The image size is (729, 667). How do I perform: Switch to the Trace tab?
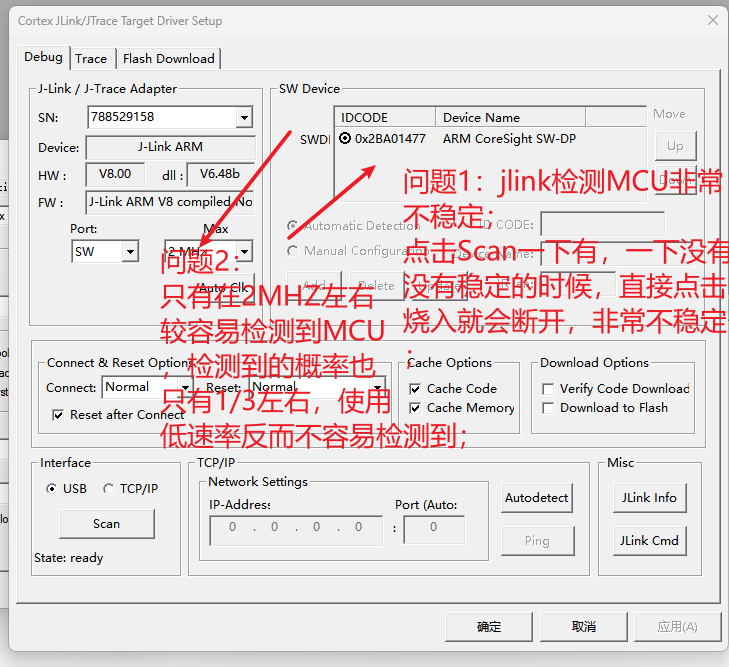[x=91, y=59]
